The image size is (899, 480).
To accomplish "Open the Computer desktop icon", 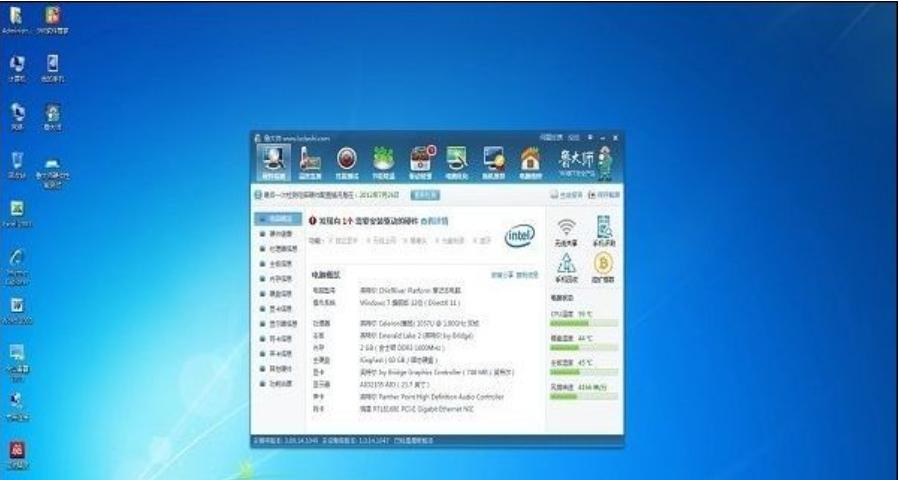I will [x=17, y=69].
